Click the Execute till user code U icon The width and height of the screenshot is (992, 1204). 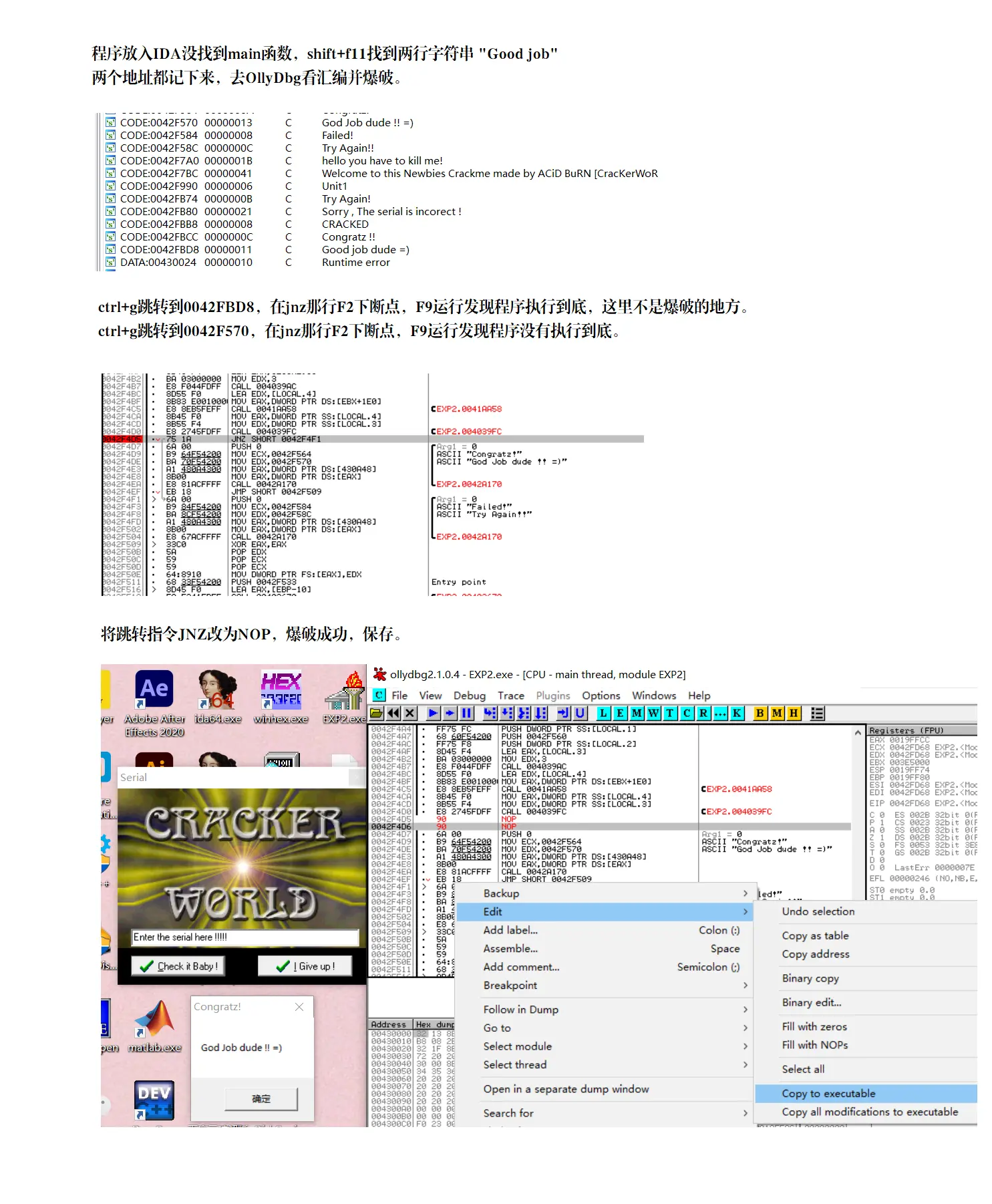580,713
